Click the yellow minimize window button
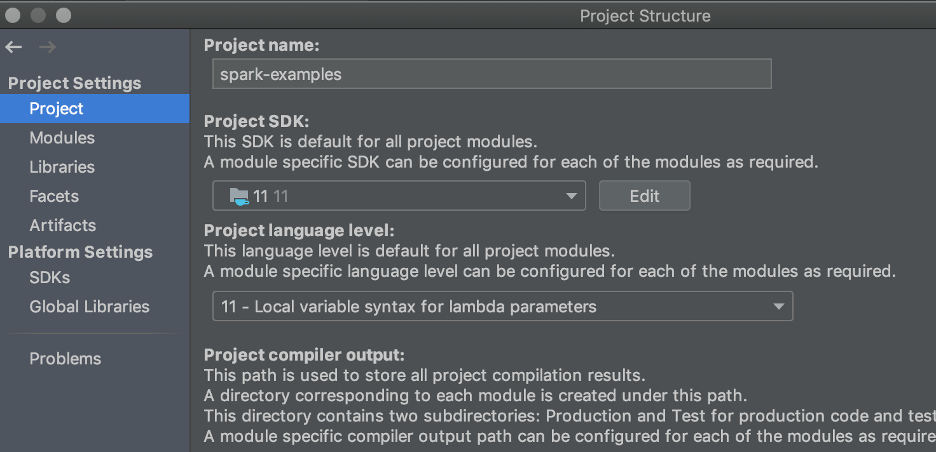936x452 pixels. click(38, 16)
